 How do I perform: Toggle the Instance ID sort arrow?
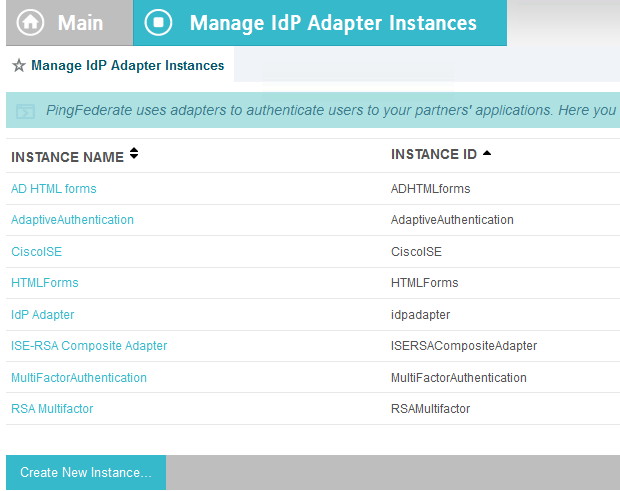pyautogui.click(x=487, y=153)
